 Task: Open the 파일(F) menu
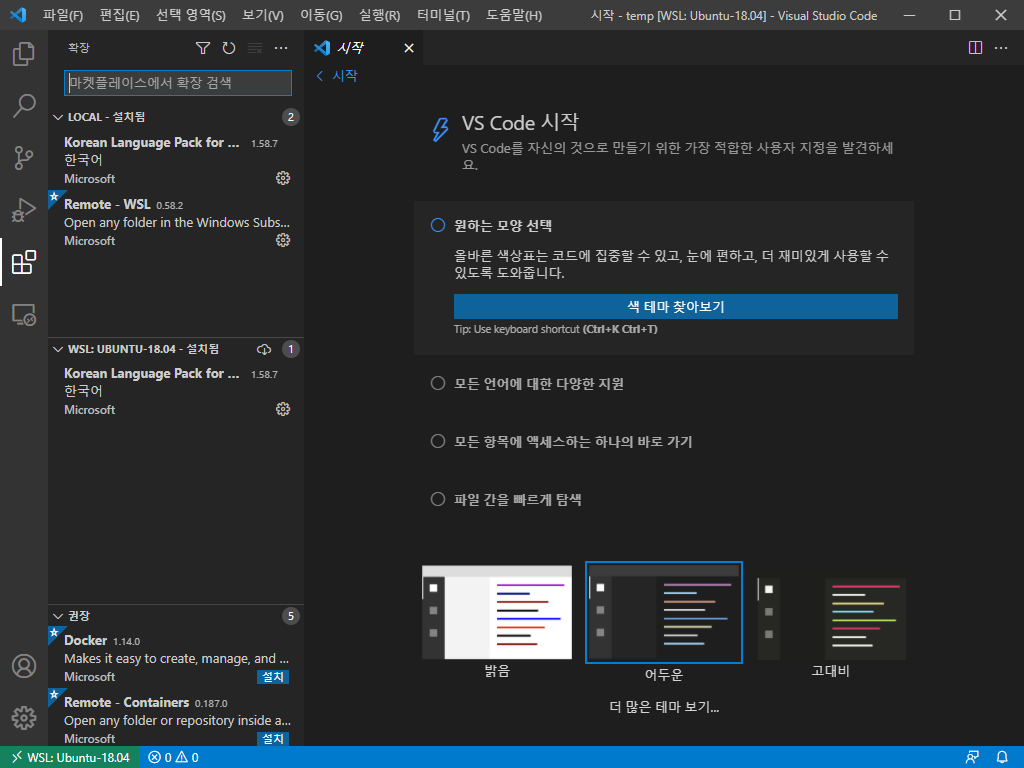point(63,15)
